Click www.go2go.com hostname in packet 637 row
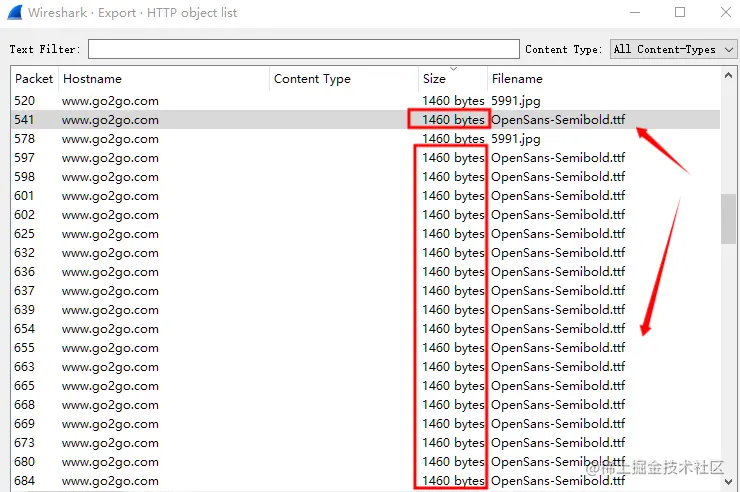 (110, 291)
